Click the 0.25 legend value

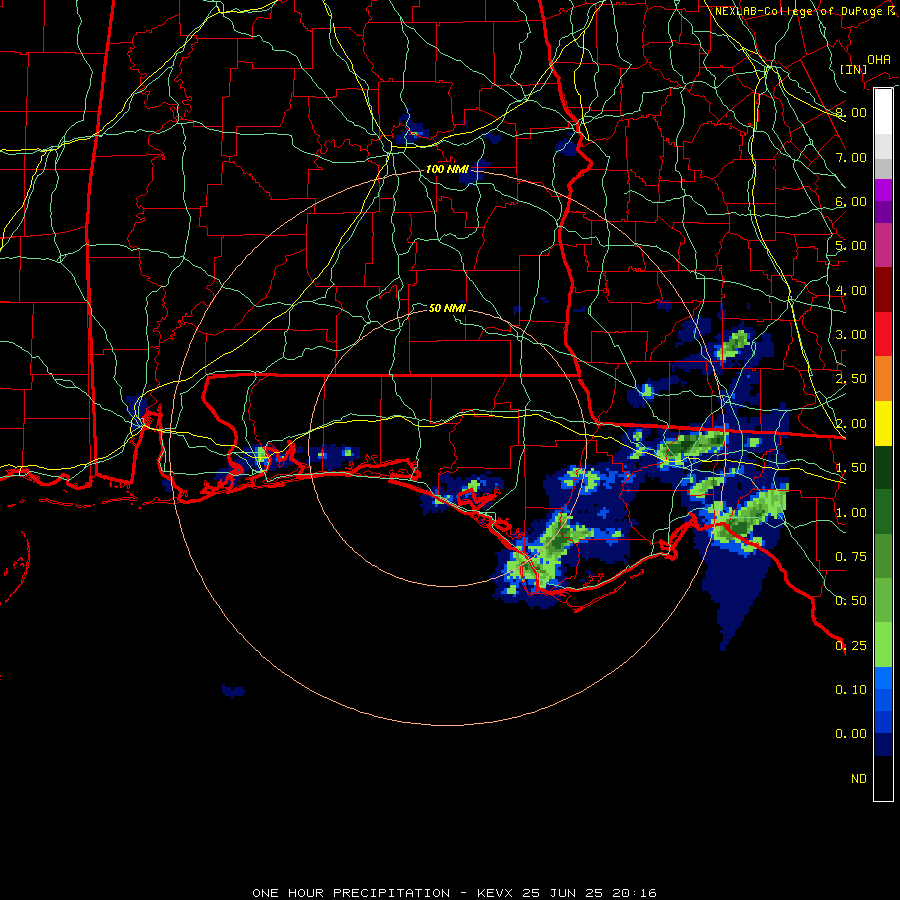tap(851, 646)
